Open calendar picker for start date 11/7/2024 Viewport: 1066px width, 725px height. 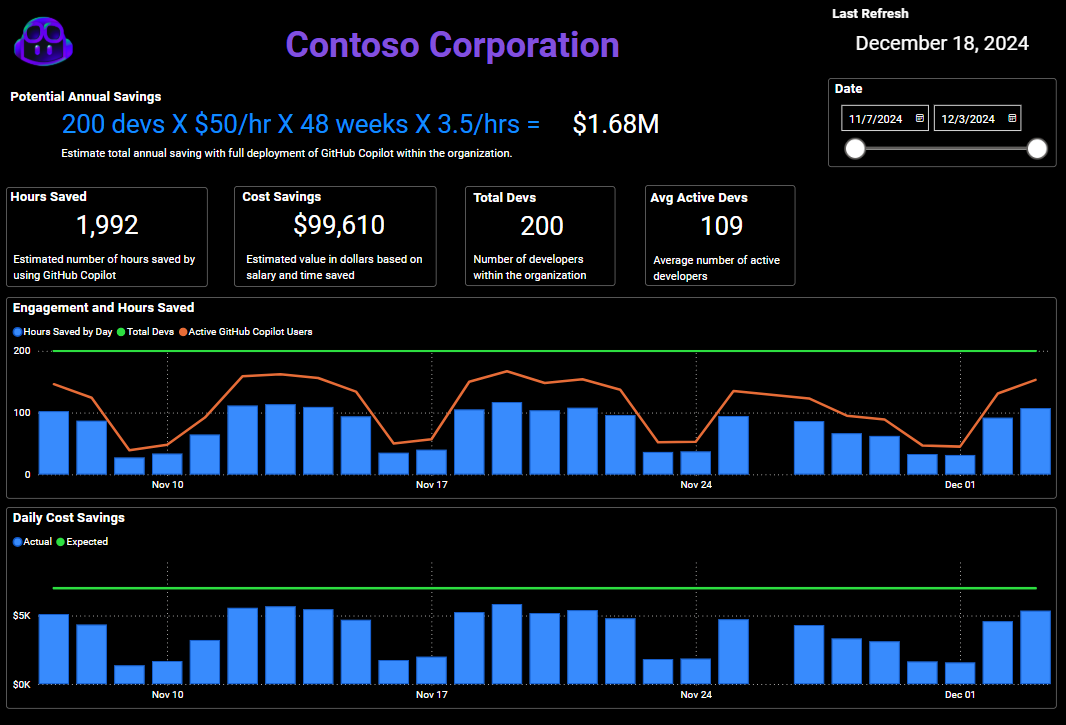pos(920,118)
